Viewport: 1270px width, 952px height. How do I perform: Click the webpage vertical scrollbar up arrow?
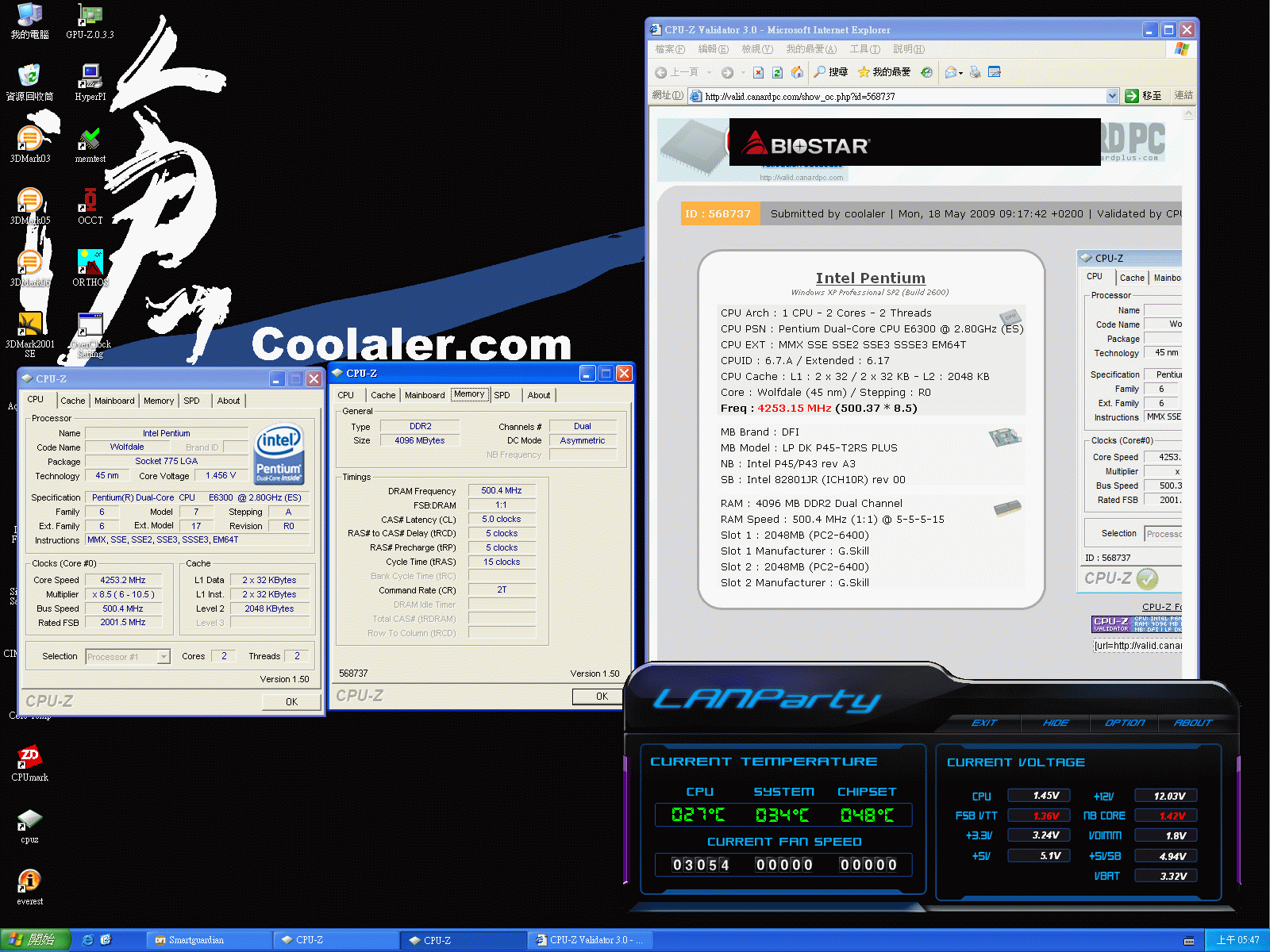point(1188,114)
